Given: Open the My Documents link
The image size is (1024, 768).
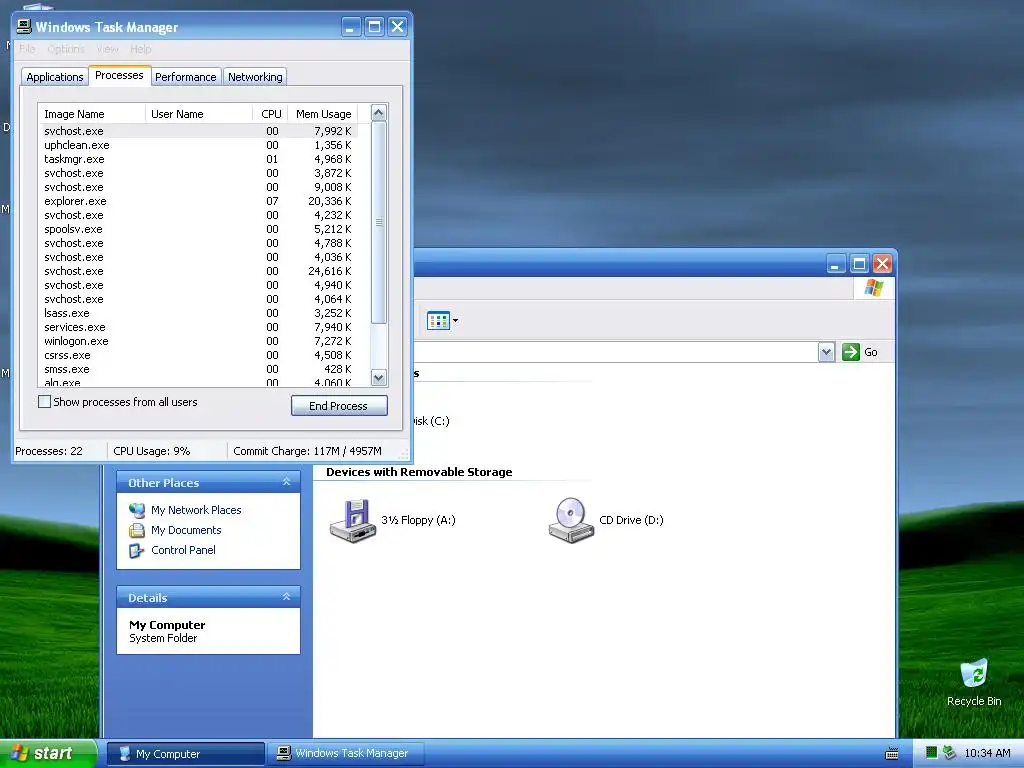Looking at the screenshot, I should 186,530.
